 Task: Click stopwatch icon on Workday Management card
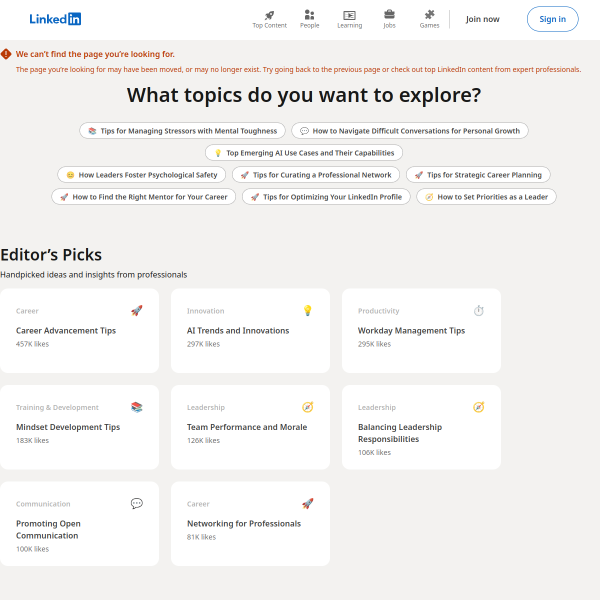478,311
